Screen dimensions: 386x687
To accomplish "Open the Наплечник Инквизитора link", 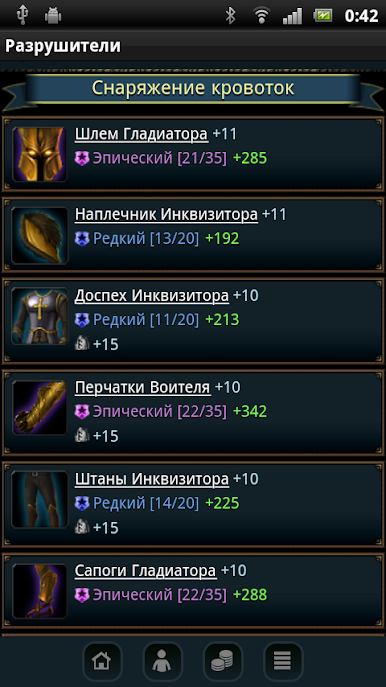I will tap(166, 215).
